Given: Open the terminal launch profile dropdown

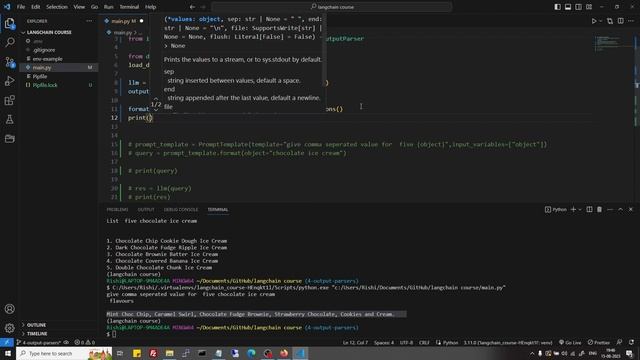Looking at the screenshot, I should click(x=580, y=209).
